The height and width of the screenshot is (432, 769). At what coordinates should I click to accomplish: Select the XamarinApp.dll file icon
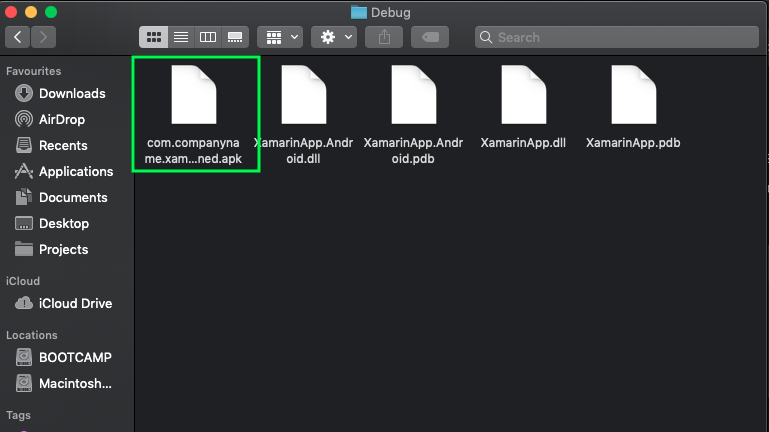pos(523,95)
